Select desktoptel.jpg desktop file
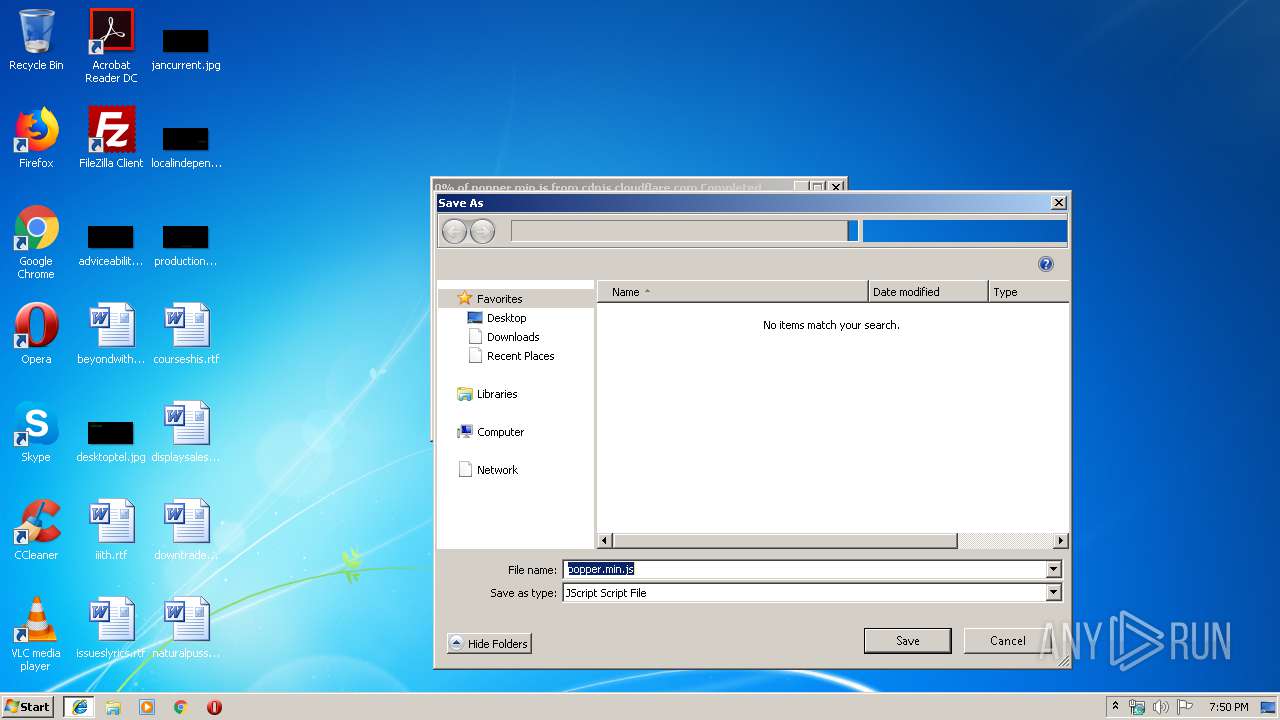Viewport: 1280px width, 720px height. point(111,440)
